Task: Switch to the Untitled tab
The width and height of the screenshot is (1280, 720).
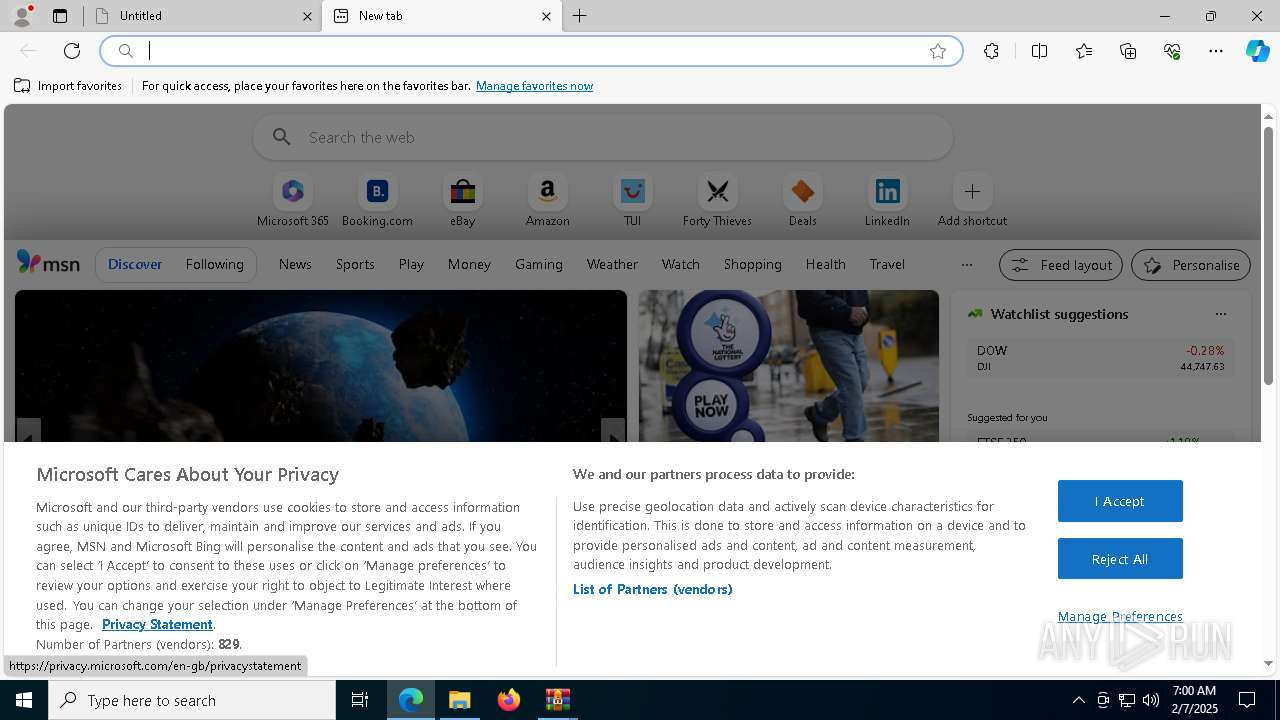Action: pos(203,16)
